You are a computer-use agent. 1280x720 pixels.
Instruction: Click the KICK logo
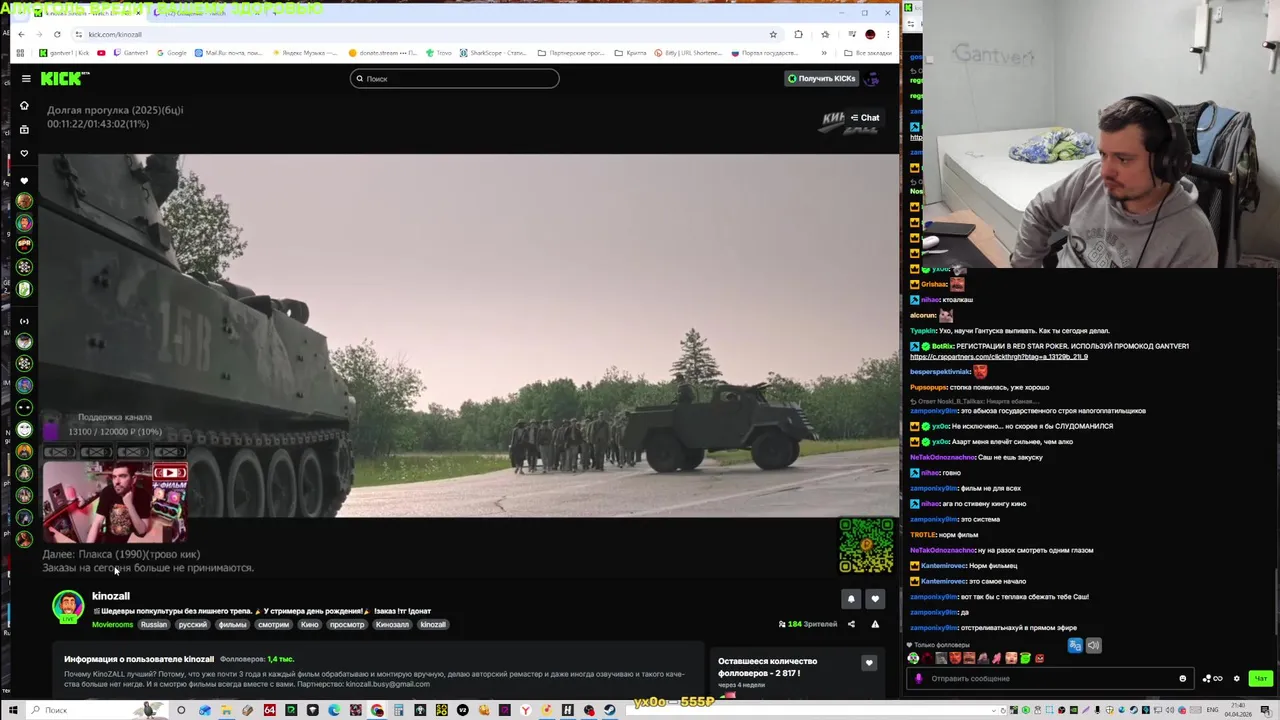(65, 78)
